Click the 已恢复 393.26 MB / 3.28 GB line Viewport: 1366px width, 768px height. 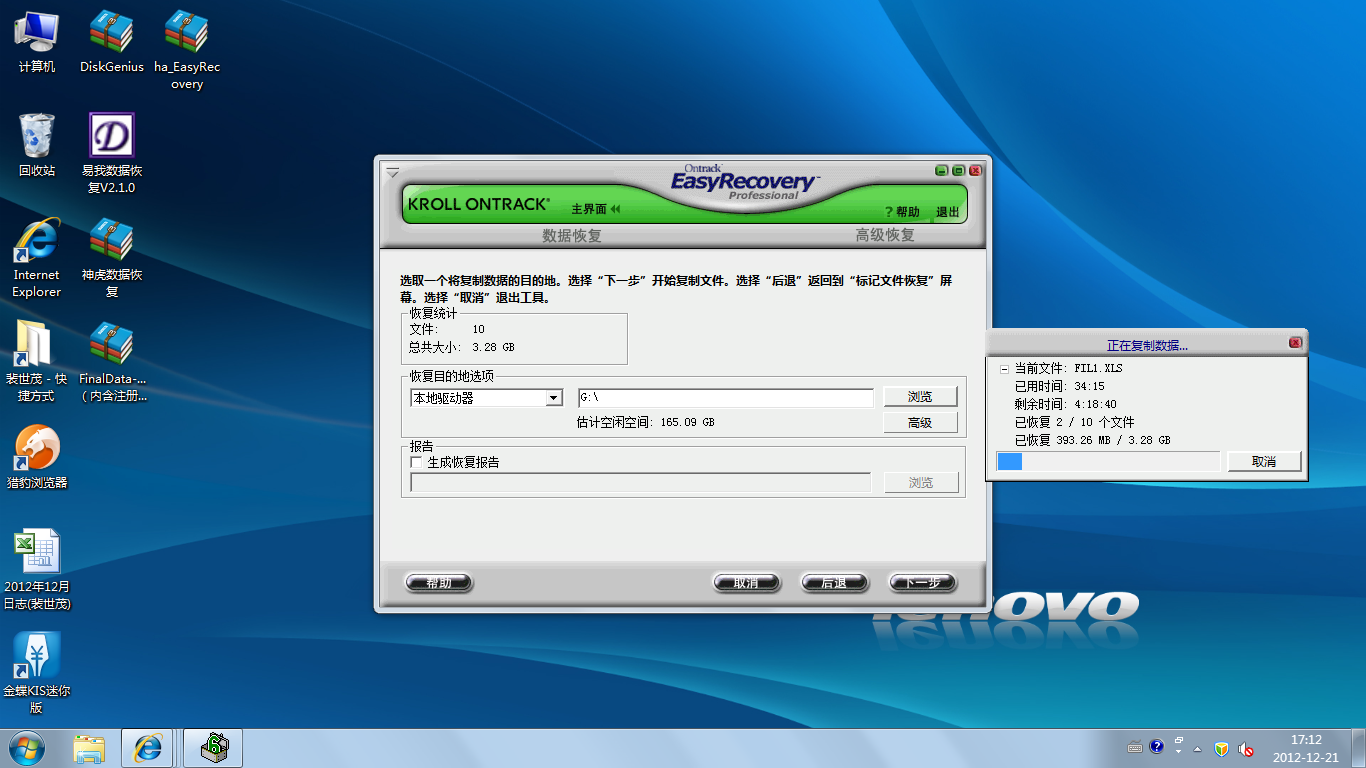(1092, 440)
